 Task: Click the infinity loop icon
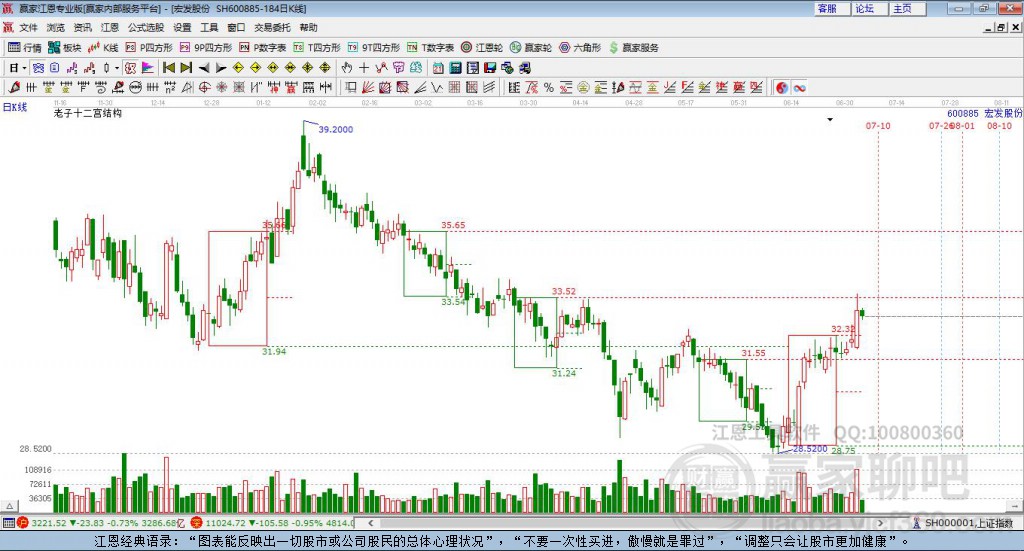799,87
